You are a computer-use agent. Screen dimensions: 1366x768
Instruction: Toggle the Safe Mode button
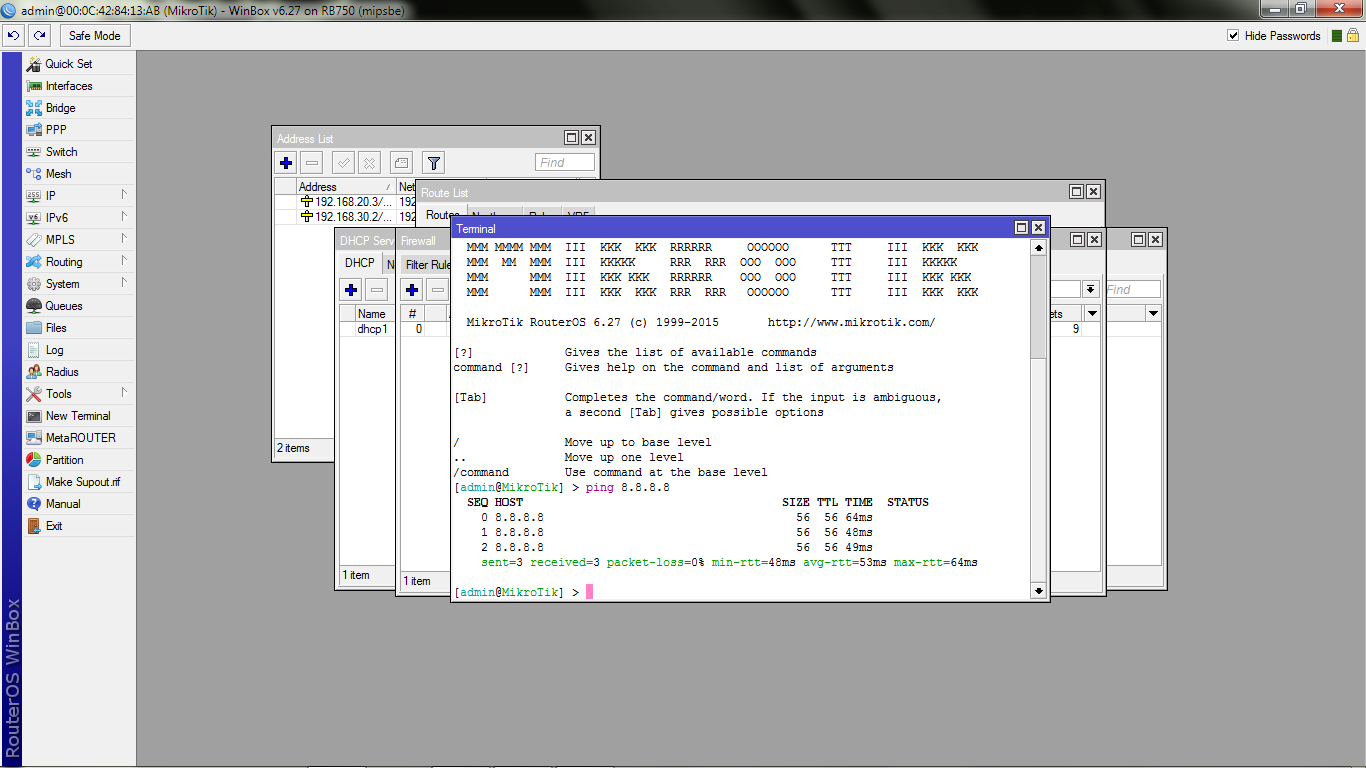94,36
